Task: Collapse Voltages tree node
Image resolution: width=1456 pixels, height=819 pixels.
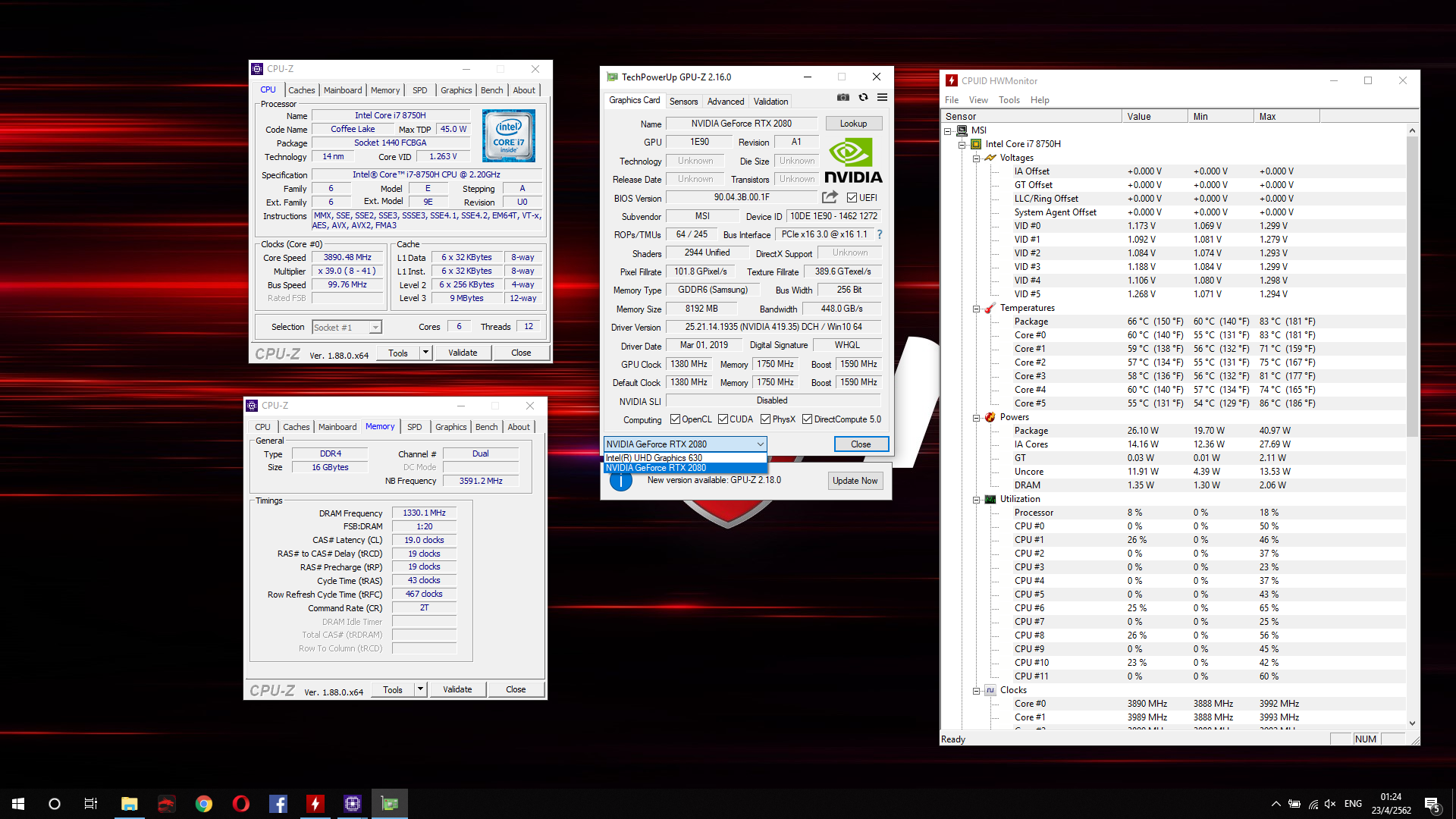Action: (976, 158)
